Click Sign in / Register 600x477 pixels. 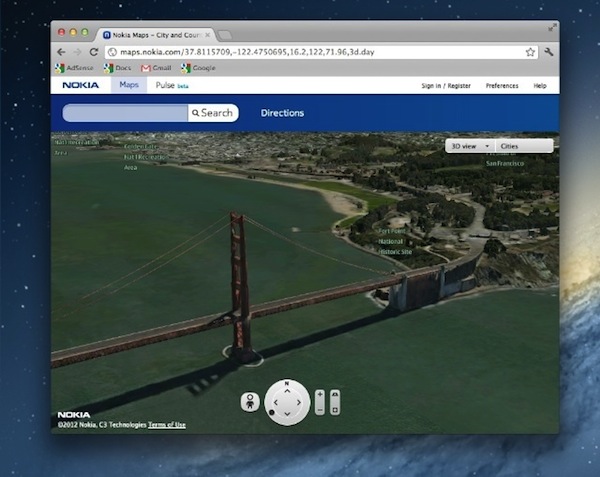pos(446,86)
